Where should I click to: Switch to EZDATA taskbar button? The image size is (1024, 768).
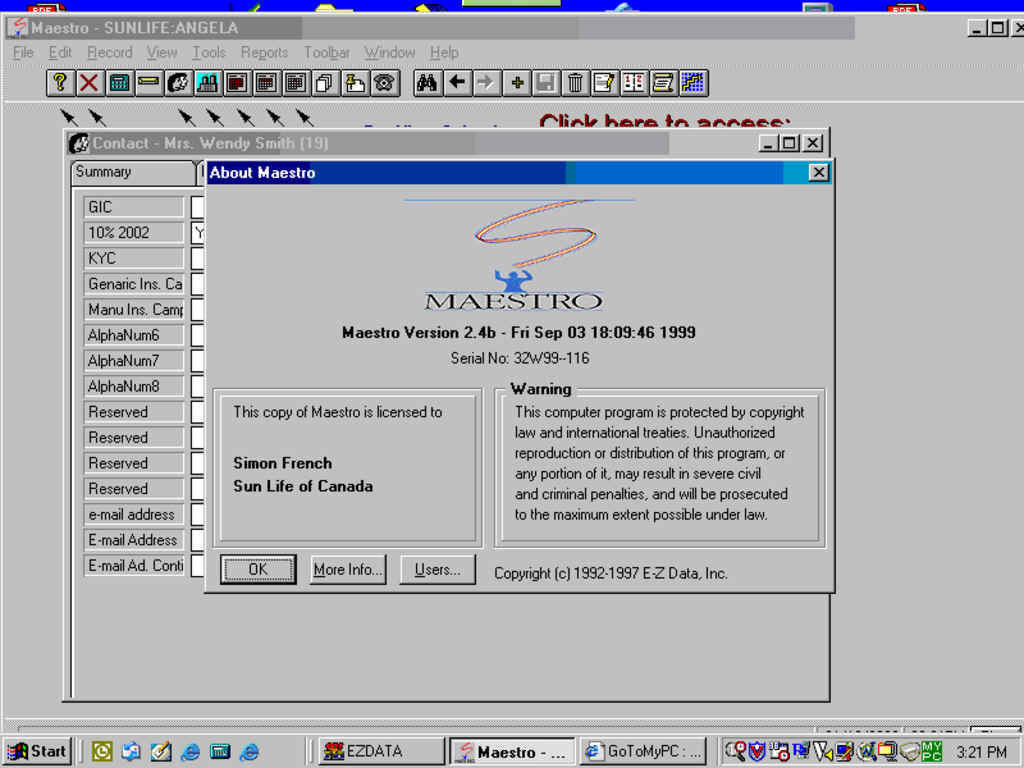point(381,752)
